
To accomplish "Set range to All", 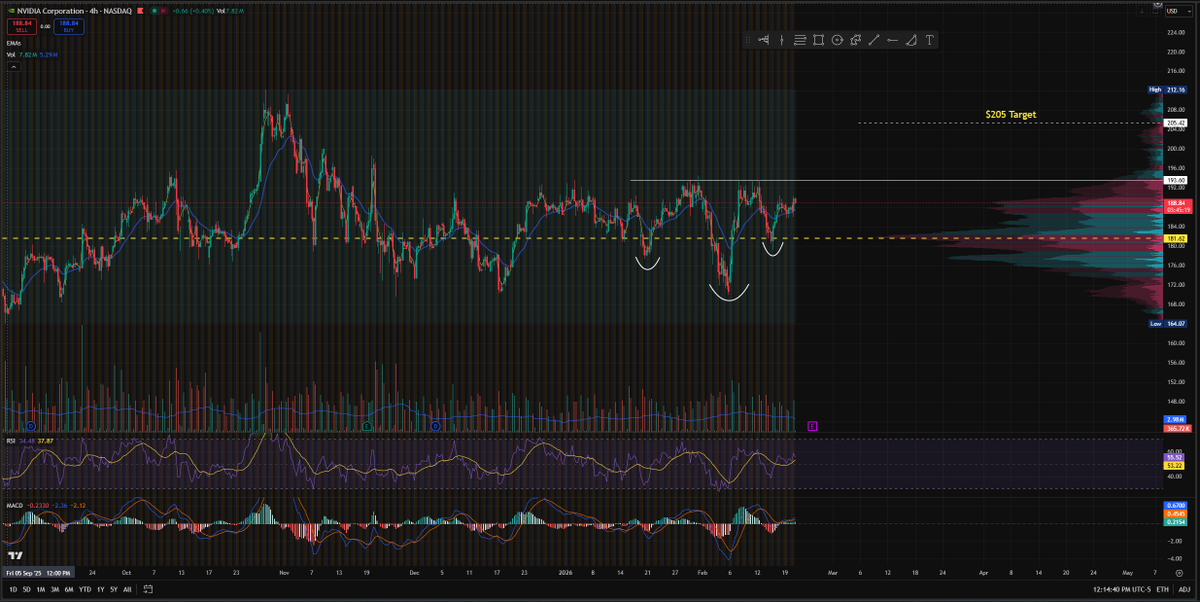I will tap(127, 590).
